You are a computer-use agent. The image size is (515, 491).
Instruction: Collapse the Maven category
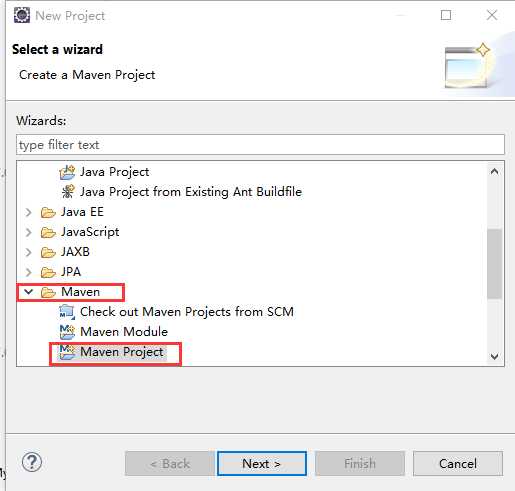coord(29,292)
